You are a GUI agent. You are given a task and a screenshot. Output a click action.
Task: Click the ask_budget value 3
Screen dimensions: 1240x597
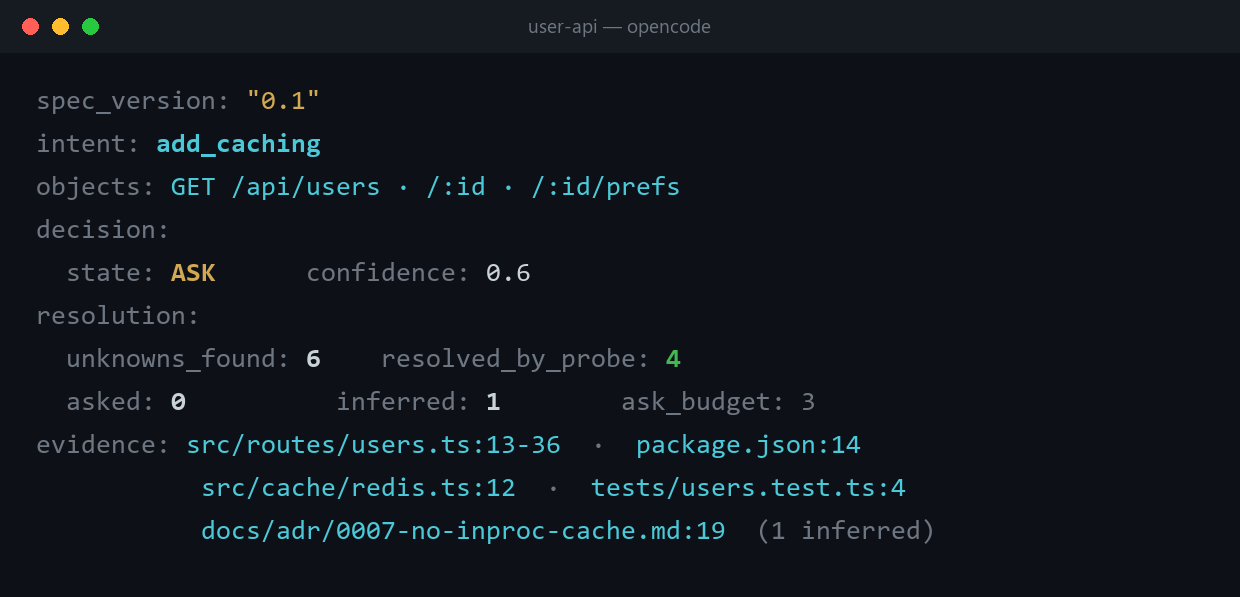point(808,402)
